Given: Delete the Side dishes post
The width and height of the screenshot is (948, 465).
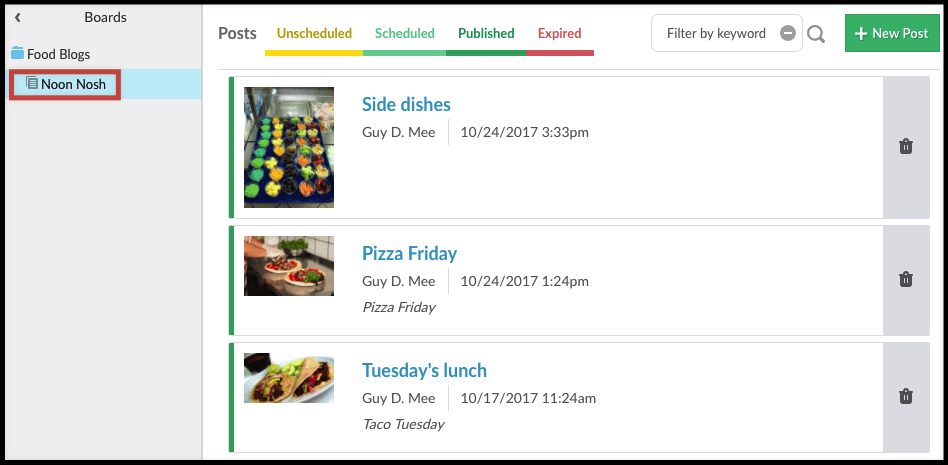Looking at the screenshot, I should pos(906,146).
